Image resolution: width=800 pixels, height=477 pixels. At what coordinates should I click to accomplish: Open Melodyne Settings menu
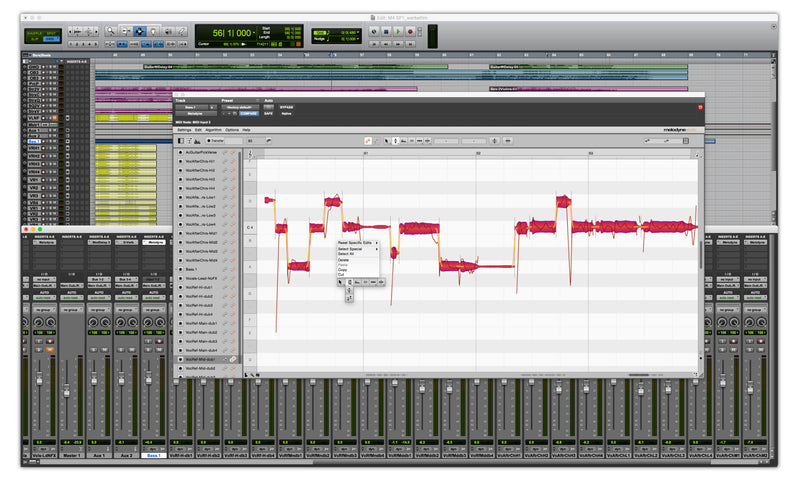[x=184, y=130]
